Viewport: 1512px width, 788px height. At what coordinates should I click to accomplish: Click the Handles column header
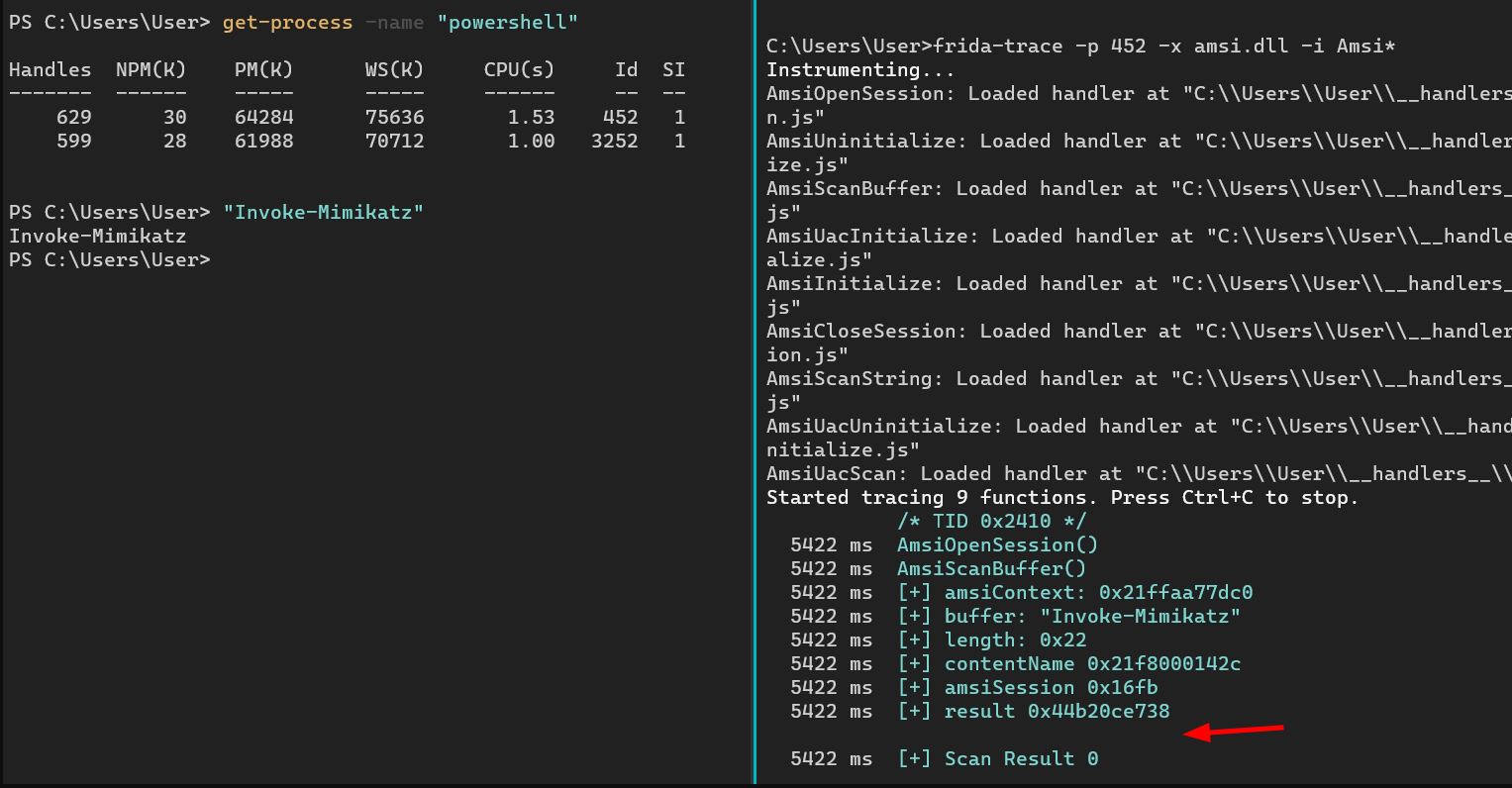pyautogui.click(x=50, y=70)
